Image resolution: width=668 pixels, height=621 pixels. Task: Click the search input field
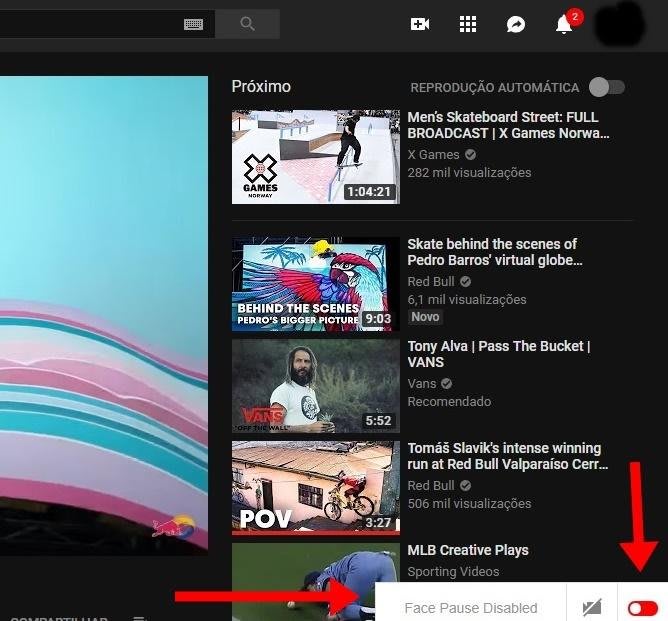tap(90, 24)
